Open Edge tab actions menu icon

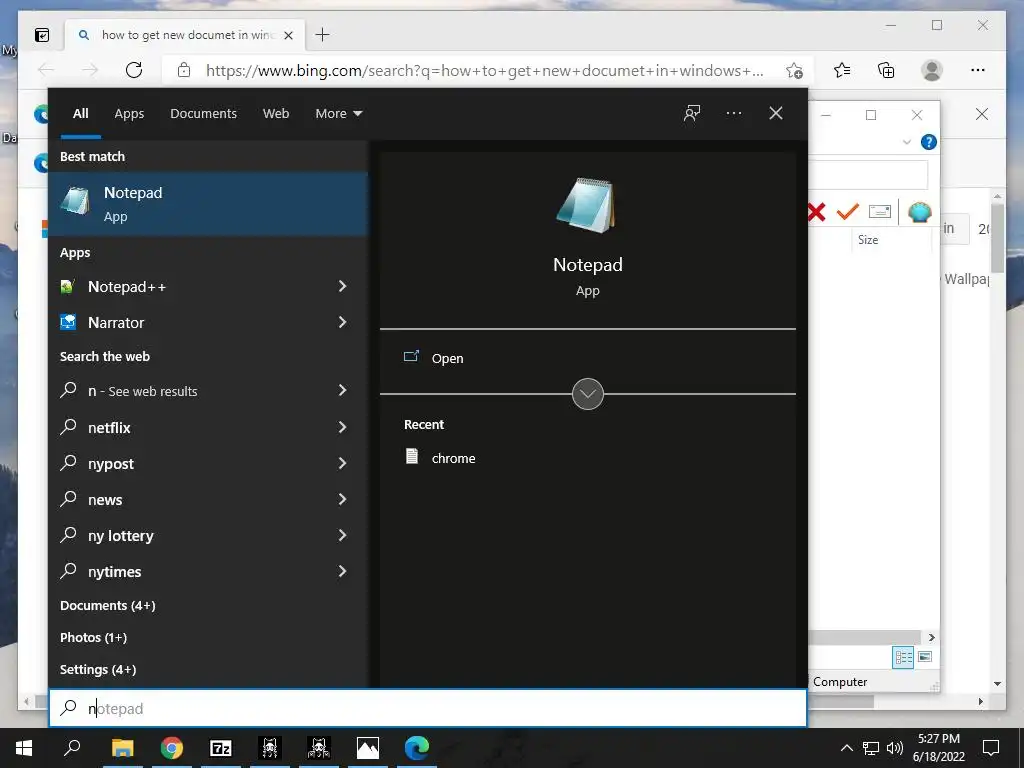[x=42, y=35]
